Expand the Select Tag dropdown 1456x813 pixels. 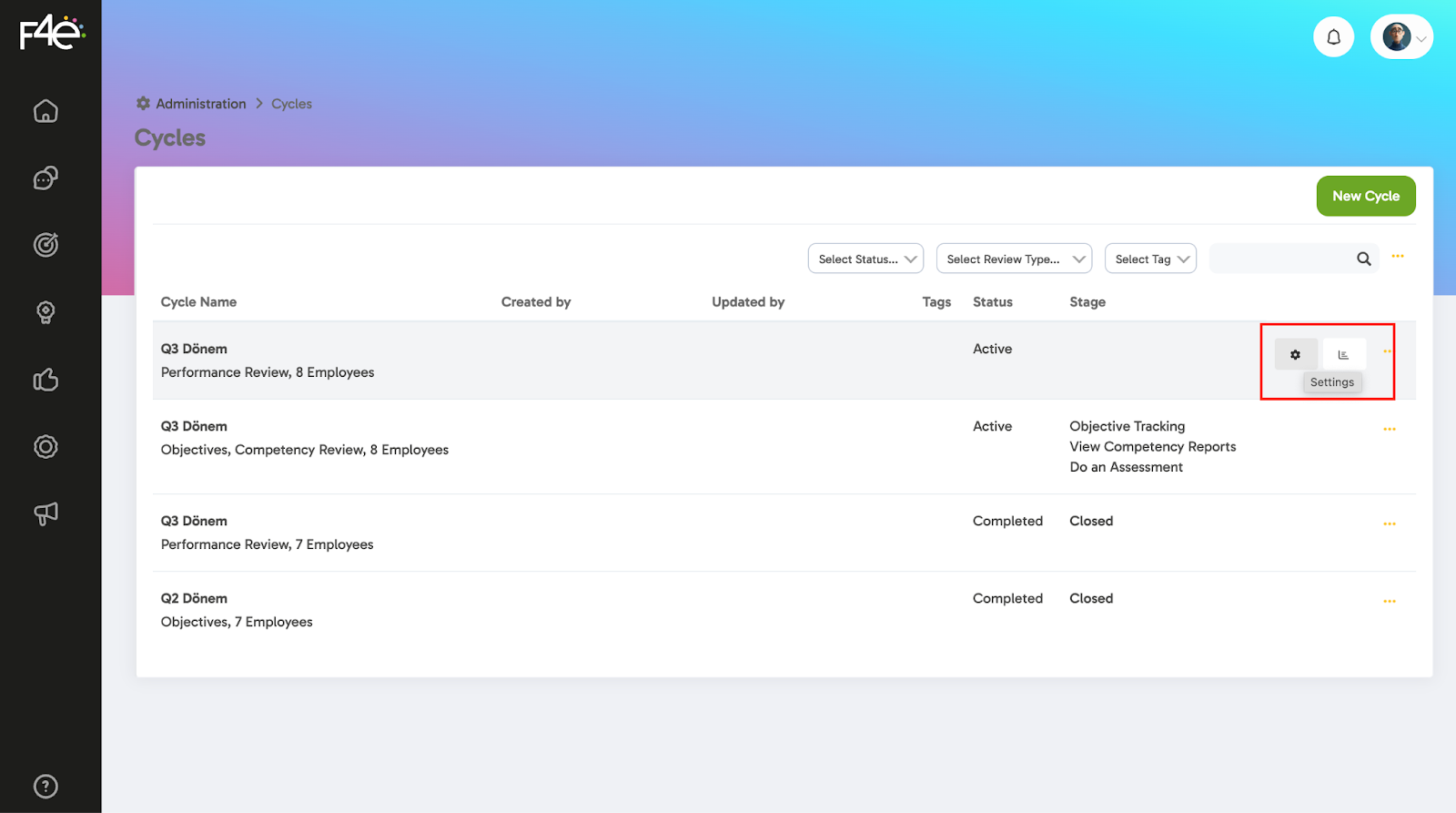coord(1150,259)
